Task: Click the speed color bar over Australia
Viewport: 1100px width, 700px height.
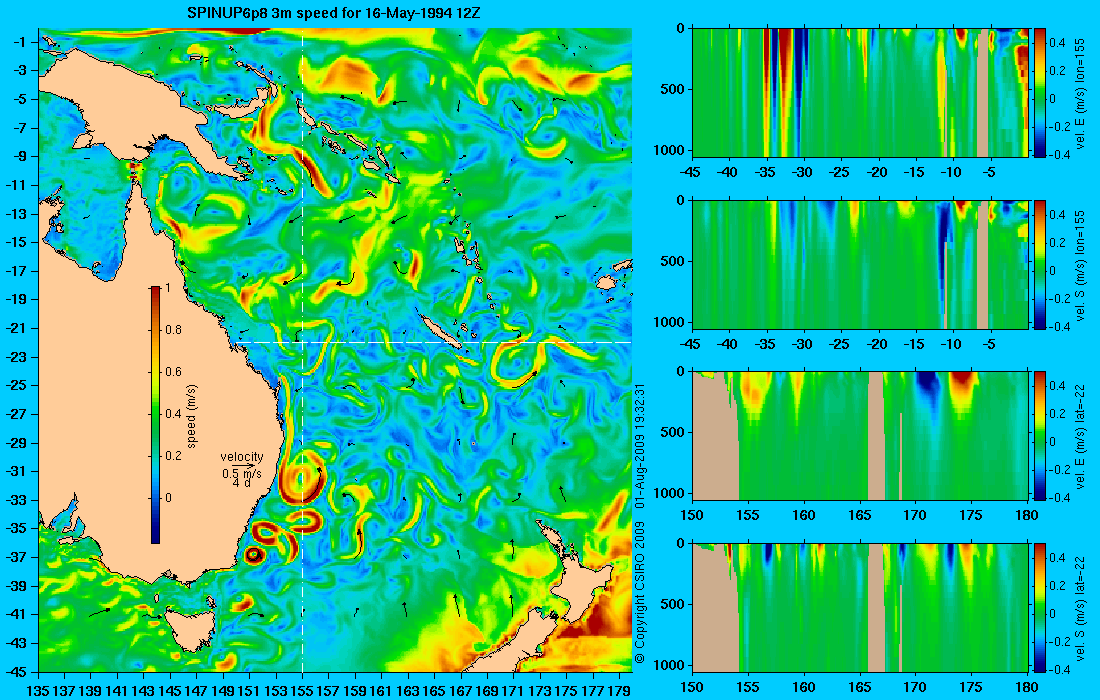Action: 155,415
